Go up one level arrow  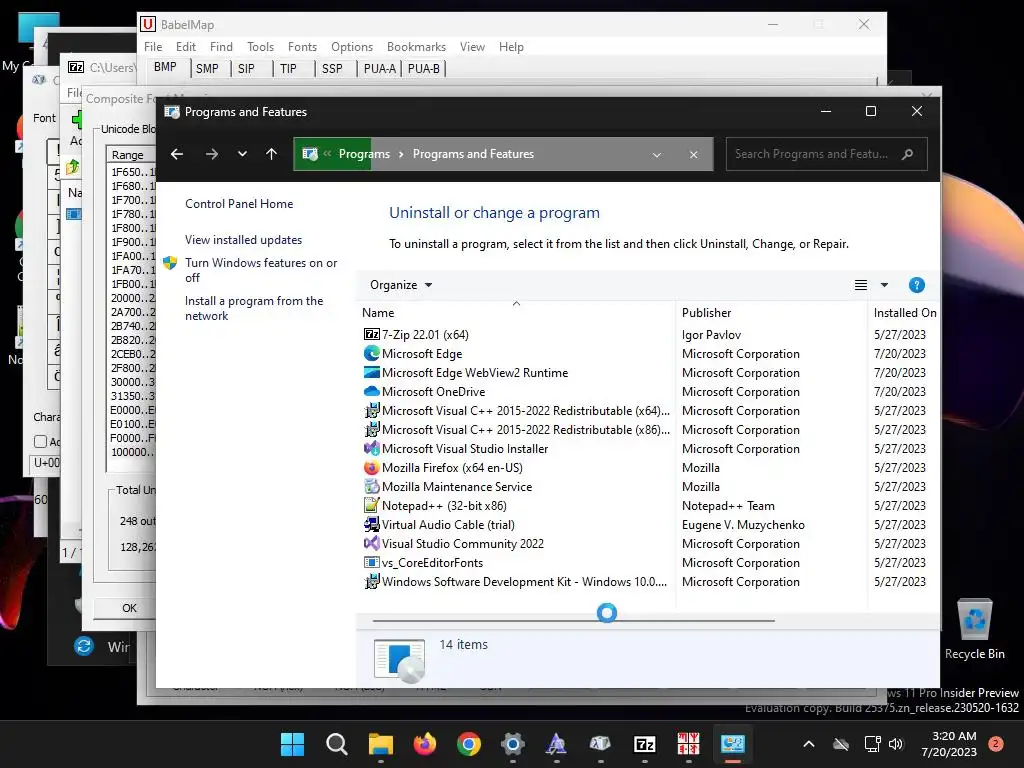tap(272, 154)
